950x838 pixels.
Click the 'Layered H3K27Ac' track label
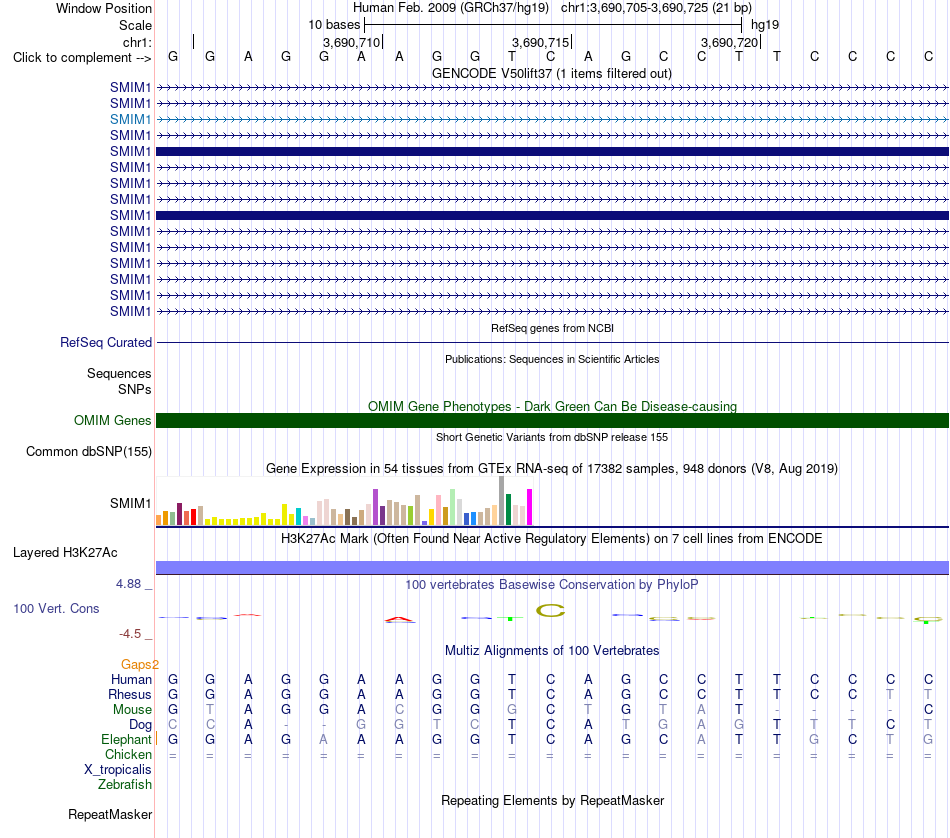click(x=65, y=553)
